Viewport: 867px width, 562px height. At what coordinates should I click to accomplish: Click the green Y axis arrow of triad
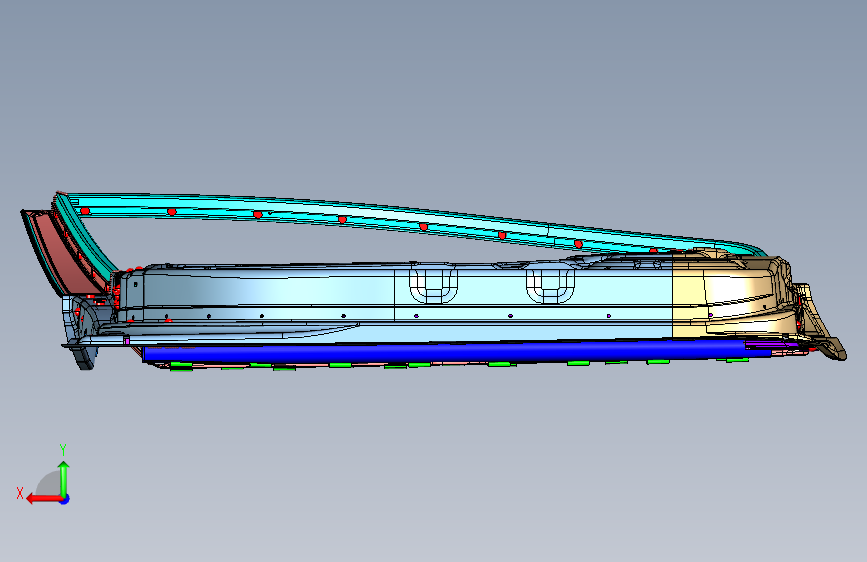pos(64,478)
